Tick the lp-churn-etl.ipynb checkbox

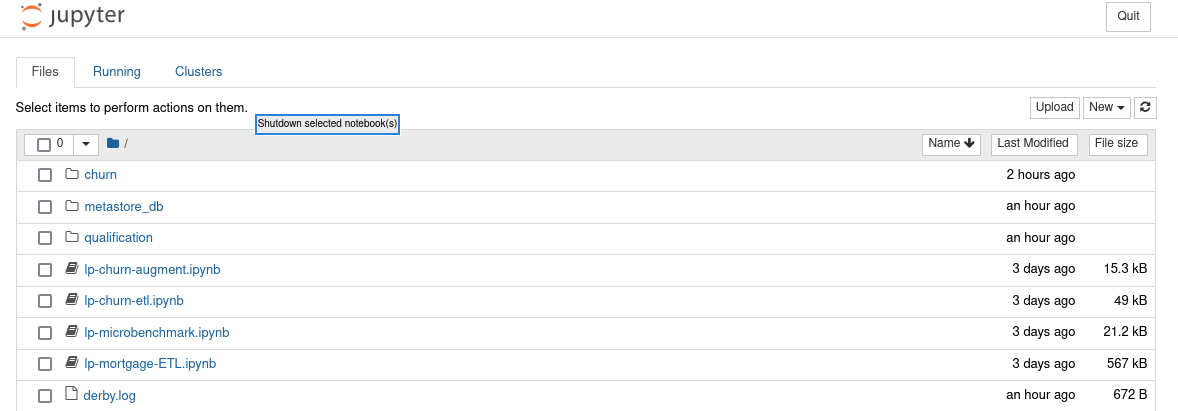[45, 301]
